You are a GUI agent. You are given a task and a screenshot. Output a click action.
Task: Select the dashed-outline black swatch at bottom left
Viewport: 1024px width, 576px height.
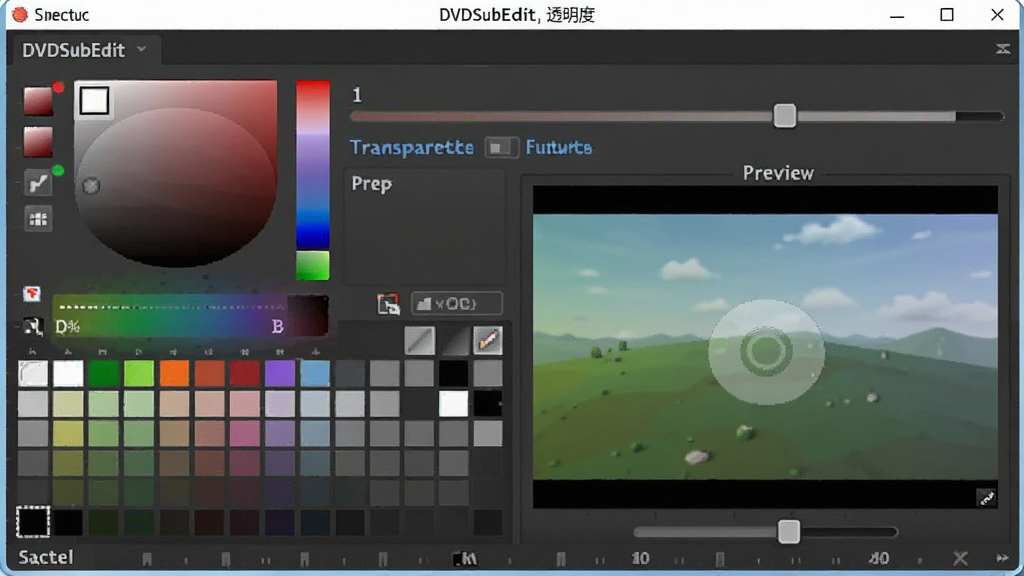click(x=33, y=521)
